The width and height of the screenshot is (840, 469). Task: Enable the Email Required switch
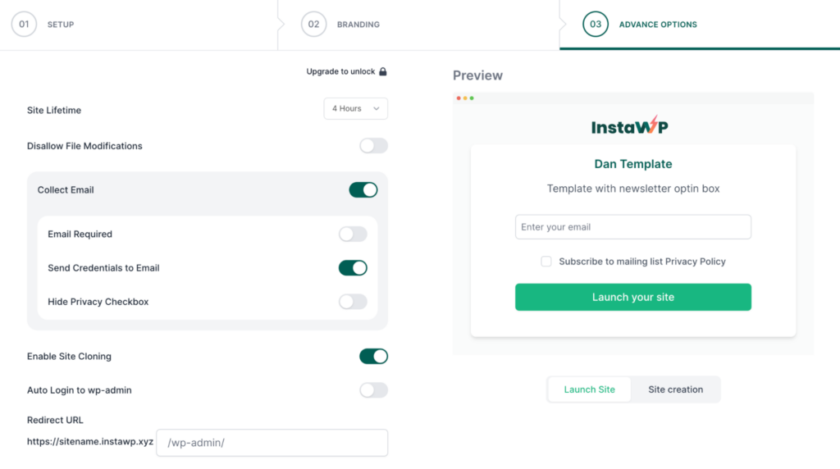tap(352, 234)
